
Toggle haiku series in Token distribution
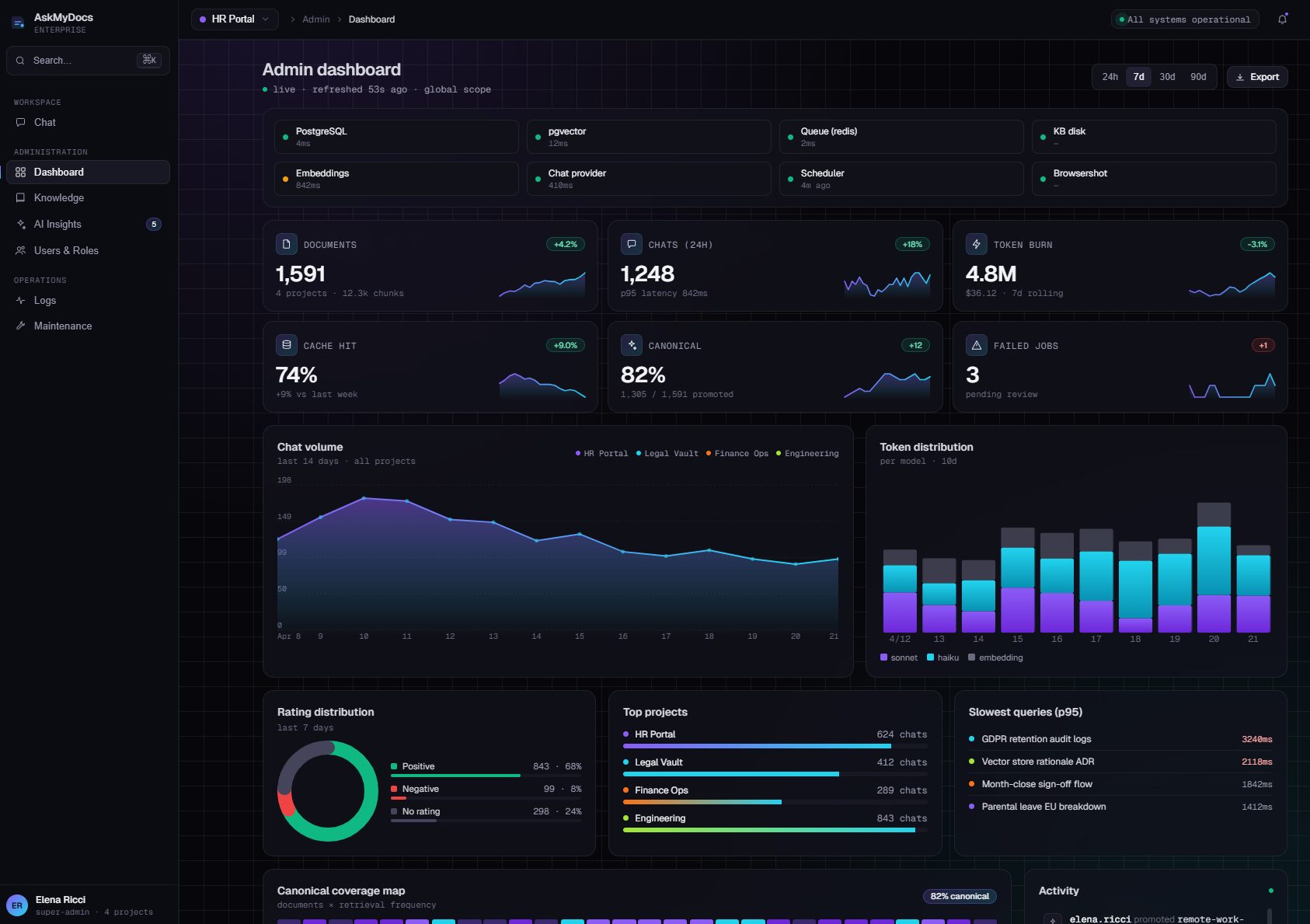point(943,657)
